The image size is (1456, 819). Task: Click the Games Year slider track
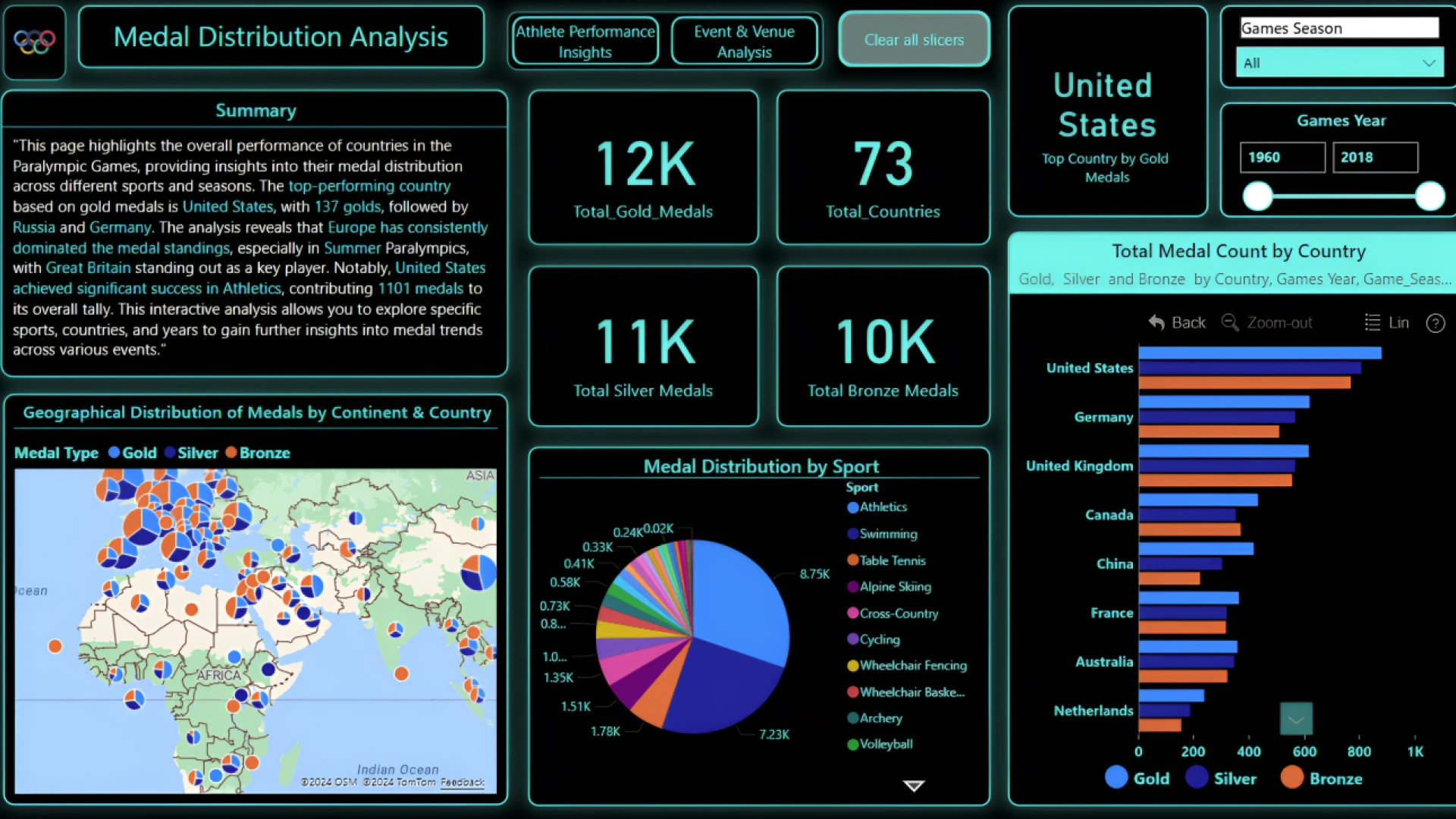(1344, 196)
